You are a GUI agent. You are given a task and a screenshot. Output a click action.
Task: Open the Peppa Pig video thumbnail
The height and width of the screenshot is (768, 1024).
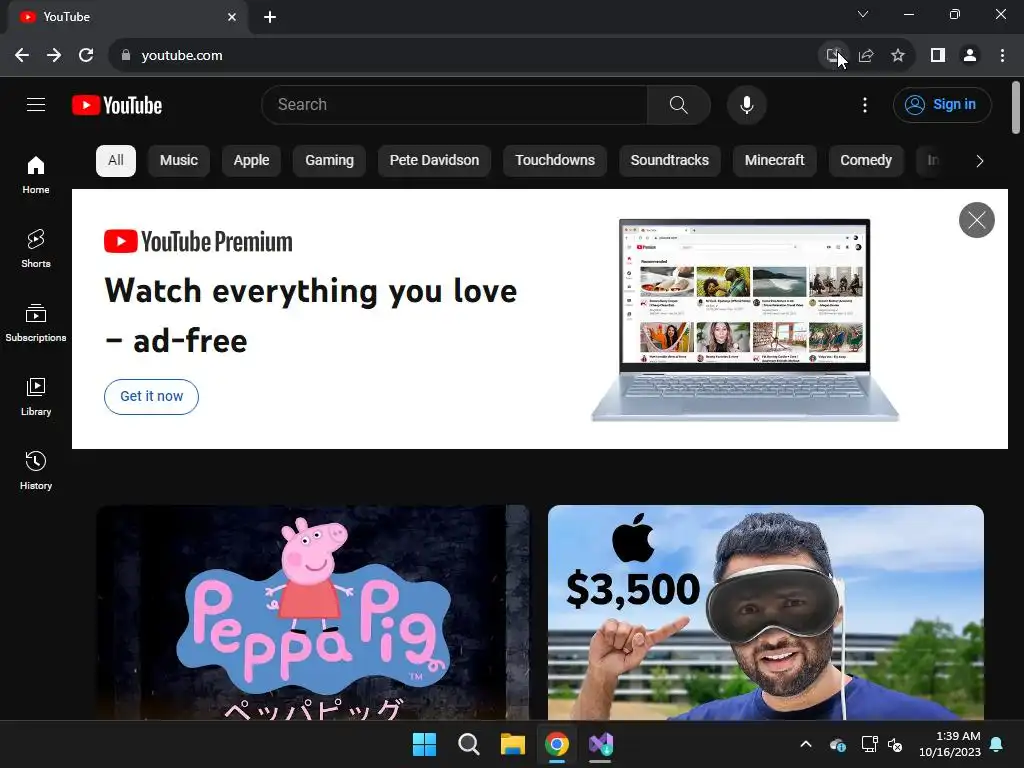click(312, 612)
